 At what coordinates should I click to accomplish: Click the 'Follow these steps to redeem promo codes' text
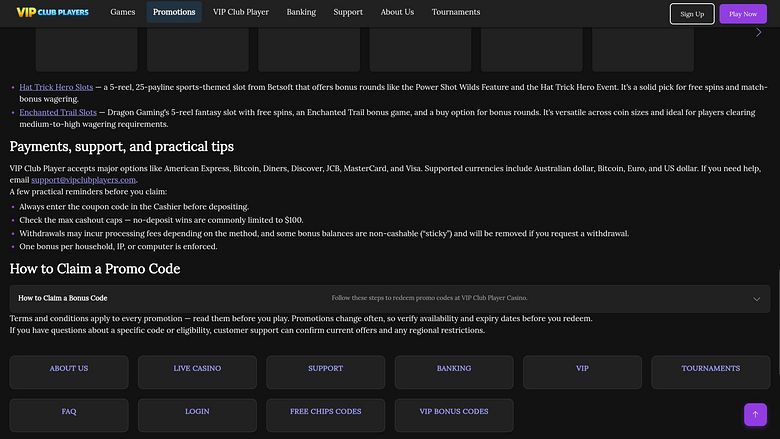pos(429,298)
